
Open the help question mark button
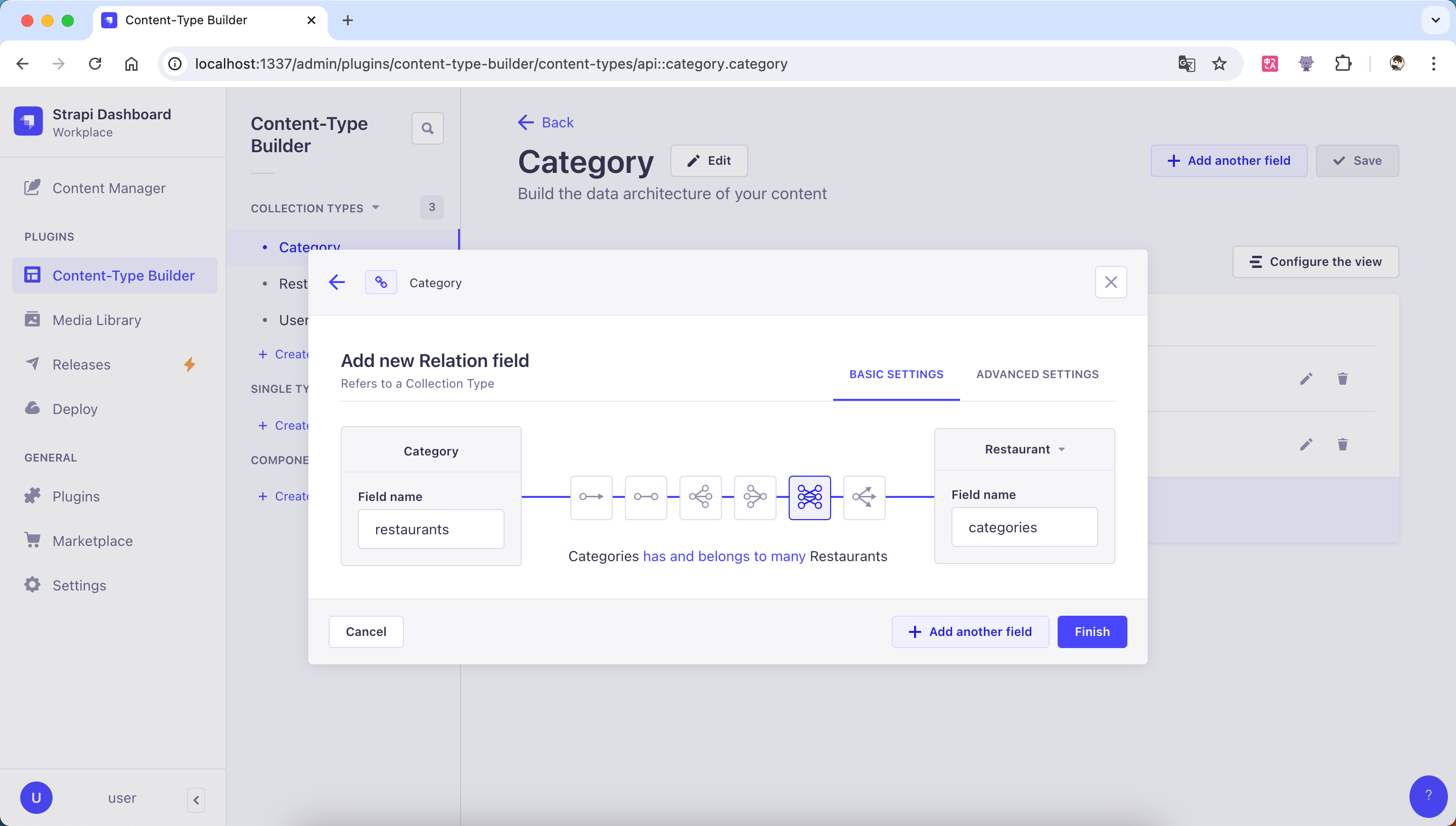pyautogui.click(x=1428, y=795)
